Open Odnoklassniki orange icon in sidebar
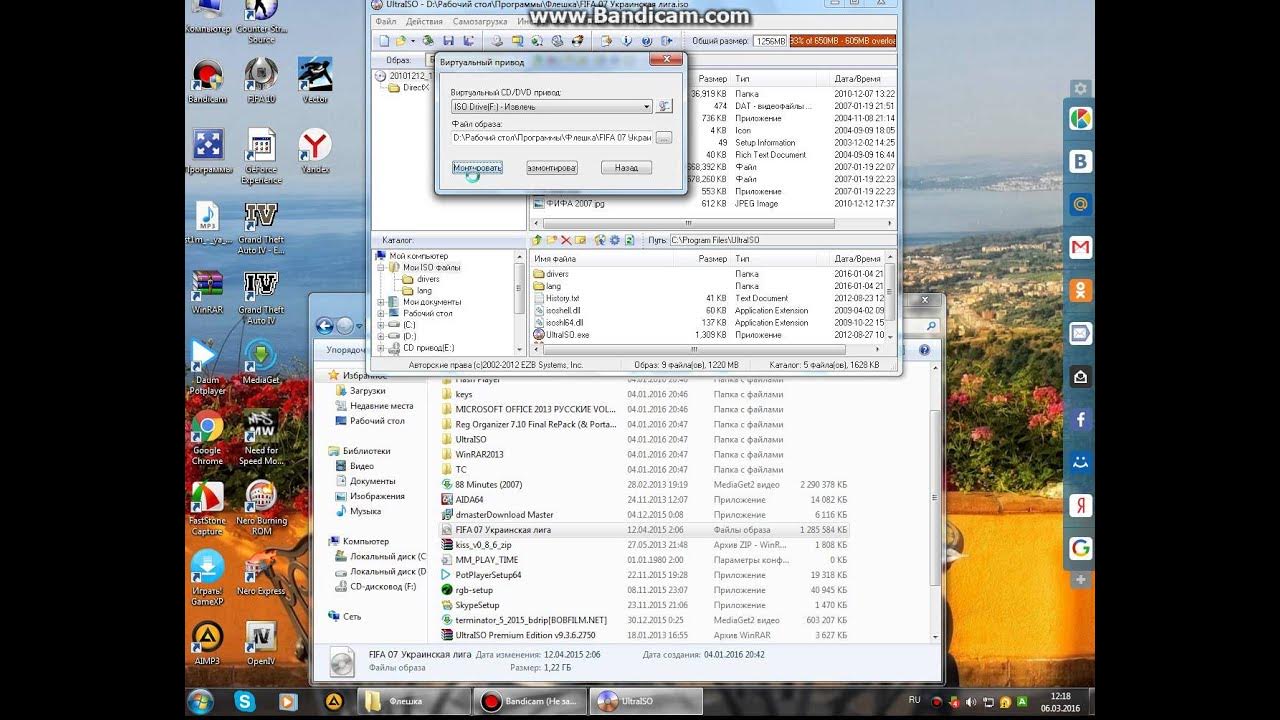 1080,291
